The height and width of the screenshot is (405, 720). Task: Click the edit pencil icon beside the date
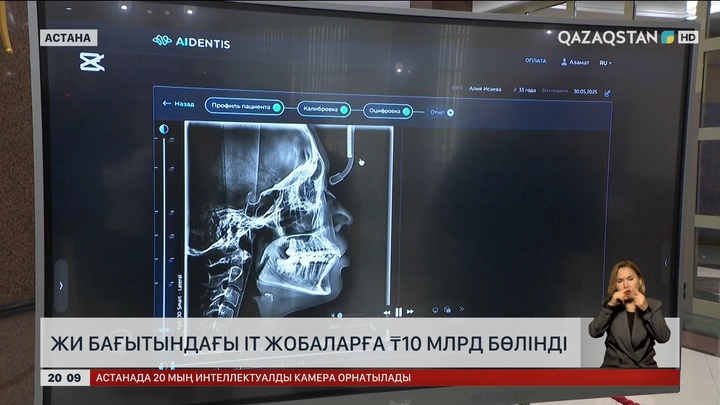tap(607, 93)
